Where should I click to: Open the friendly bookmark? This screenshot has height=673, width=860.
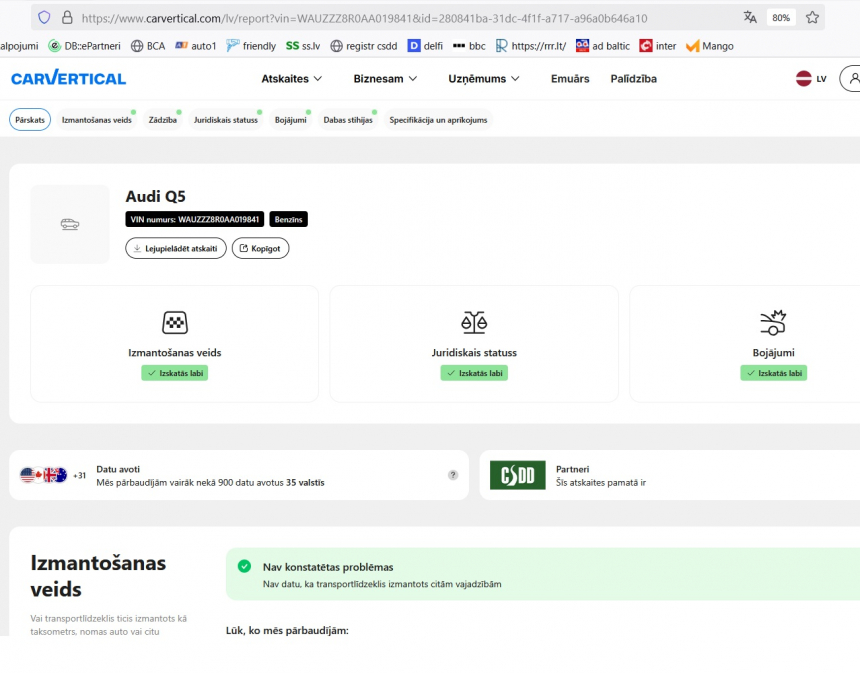(x=251, y=46)
